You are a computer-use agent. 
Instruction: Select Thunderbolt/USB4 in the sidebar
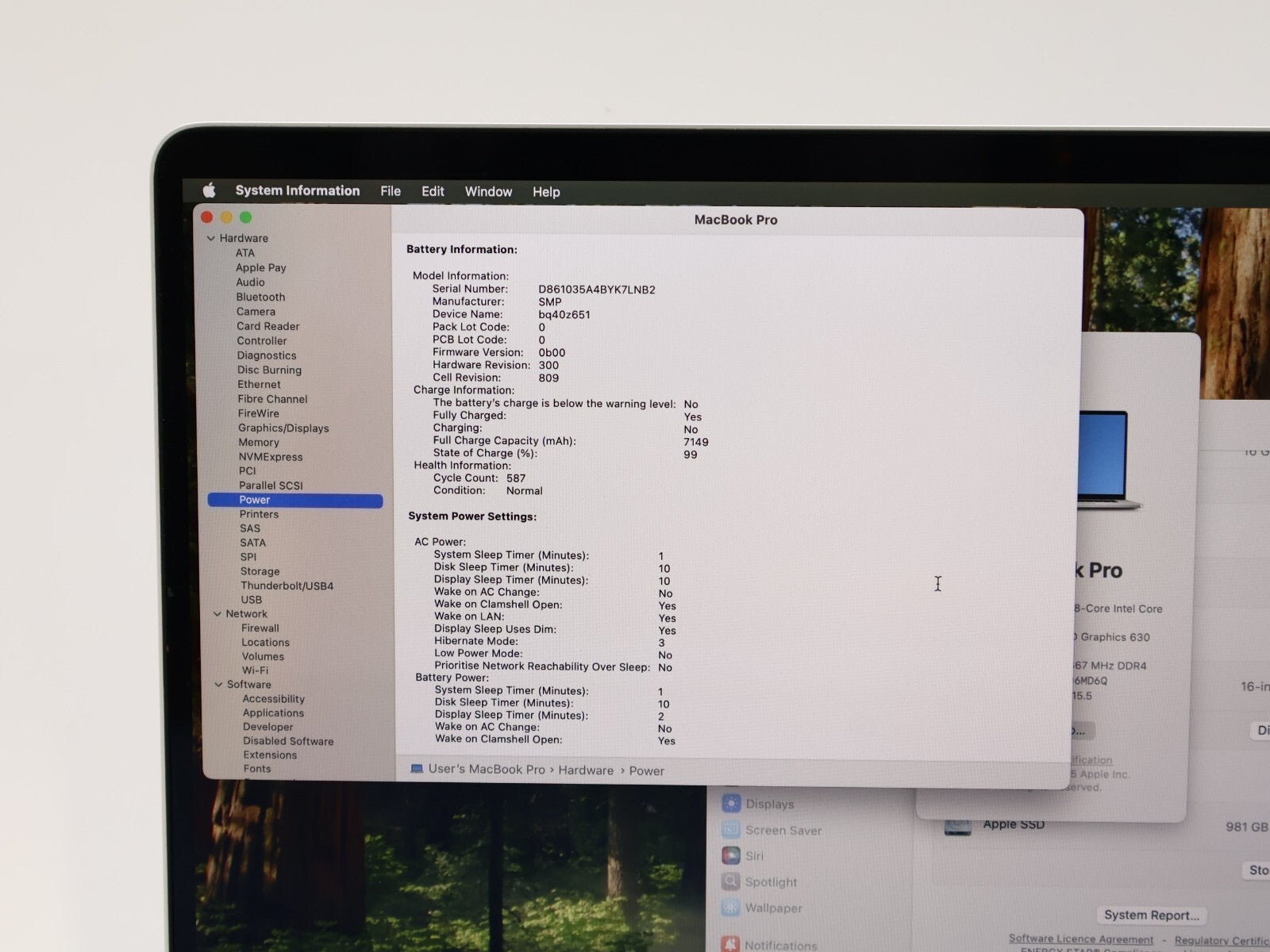(287, 586)
